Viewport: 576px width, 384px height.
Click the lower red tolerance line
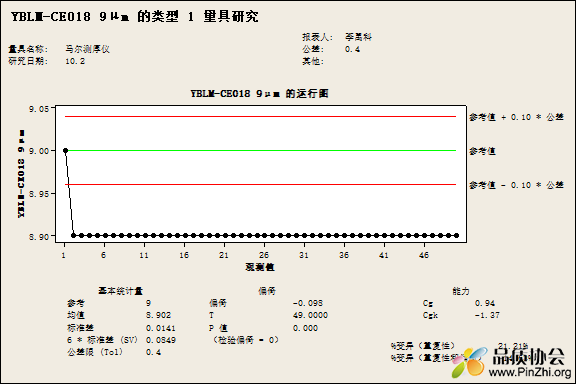pos(261,184)
